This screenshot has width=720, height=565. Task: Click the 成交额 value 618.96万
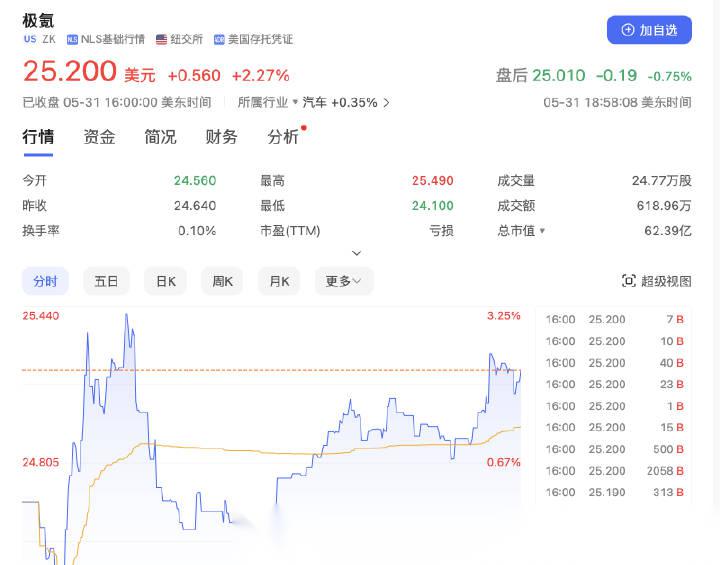pos(664,205)
